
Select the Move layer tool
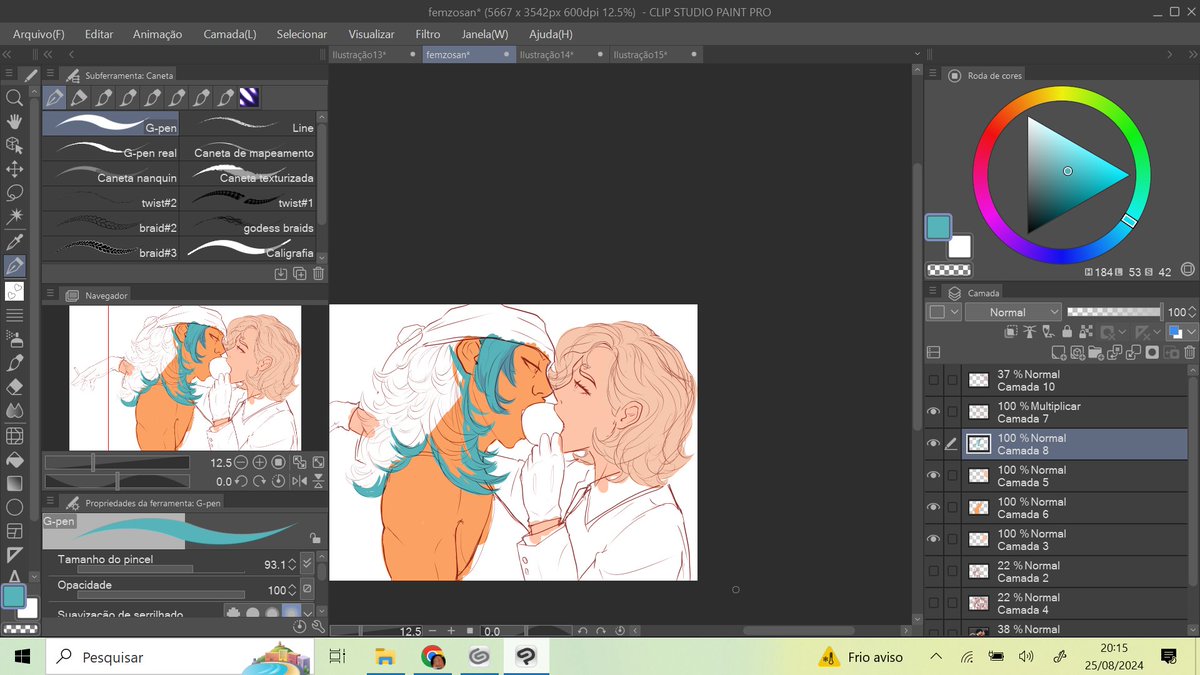14,169
